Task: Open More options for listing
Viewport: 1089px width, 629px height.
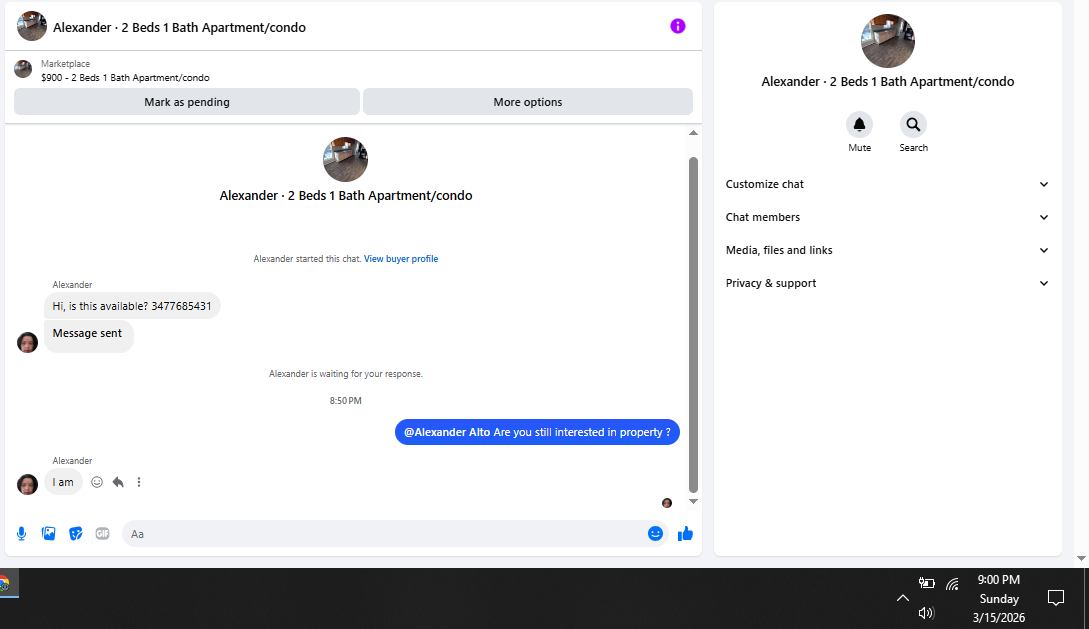Action: point(528,102)
